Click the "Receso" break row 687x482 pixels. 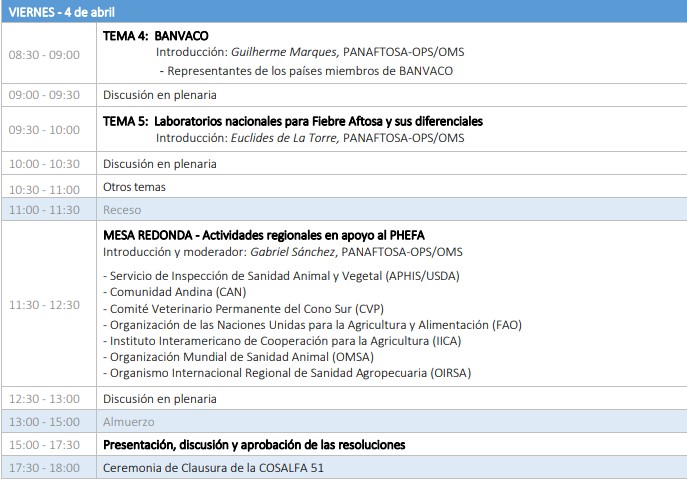pyautogui.click(x=122, y=210)
